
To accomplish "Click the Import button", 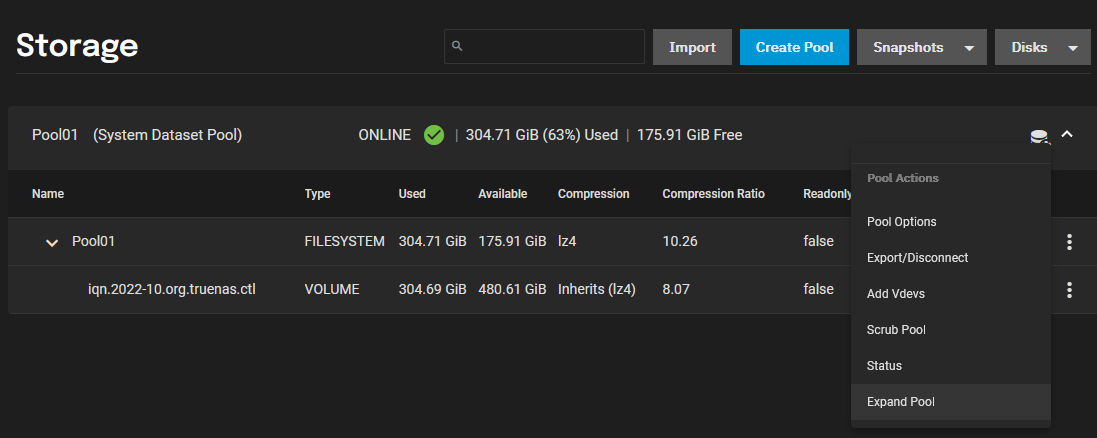I will click(693, 47).
